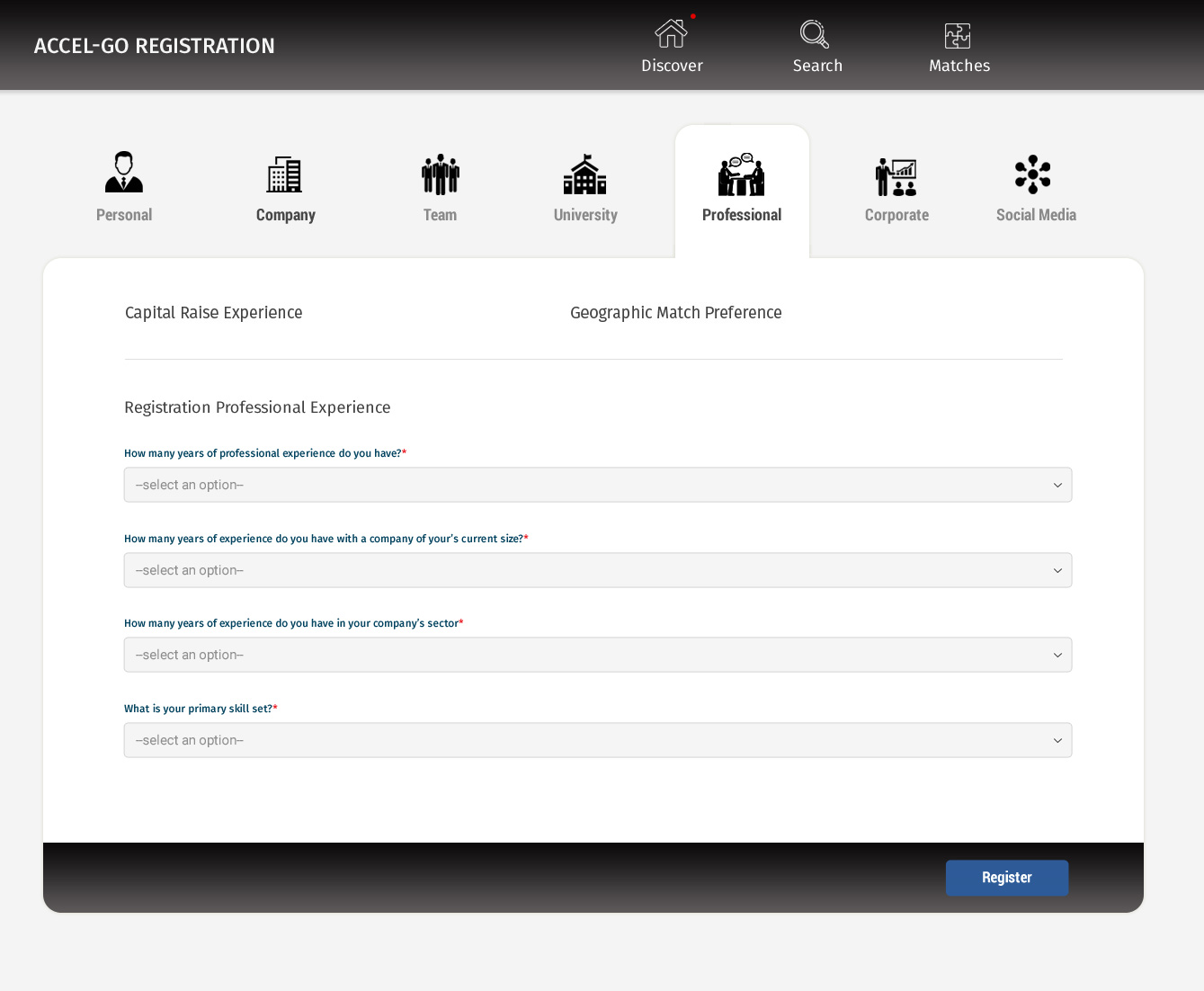Select the Social Media network icon
Image resolution: width=1204 pixels, height=991 pixels.
pos(1032,174)
